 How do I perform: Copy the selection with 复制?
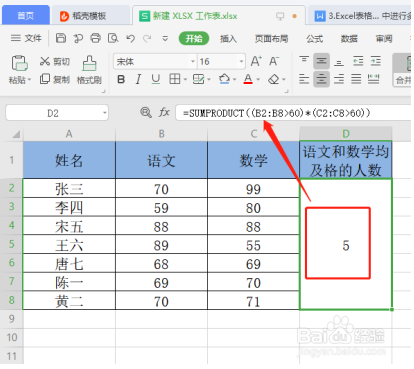pos(54,79)
